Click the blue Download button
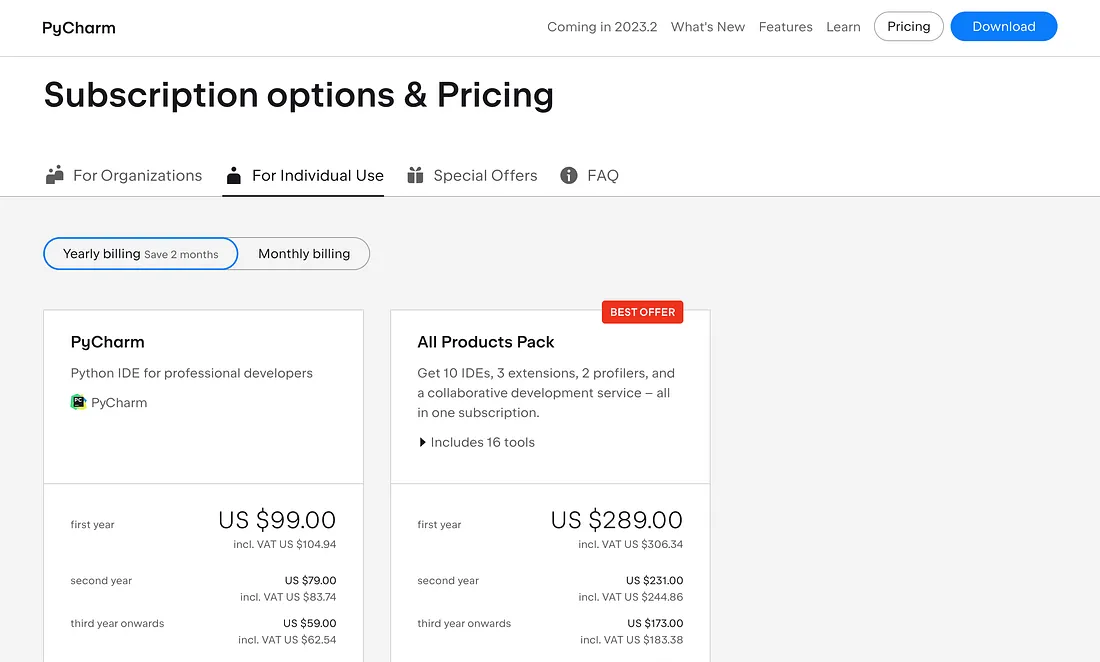The width and height of the screenshot is (1100, 662). [1003, 27]
